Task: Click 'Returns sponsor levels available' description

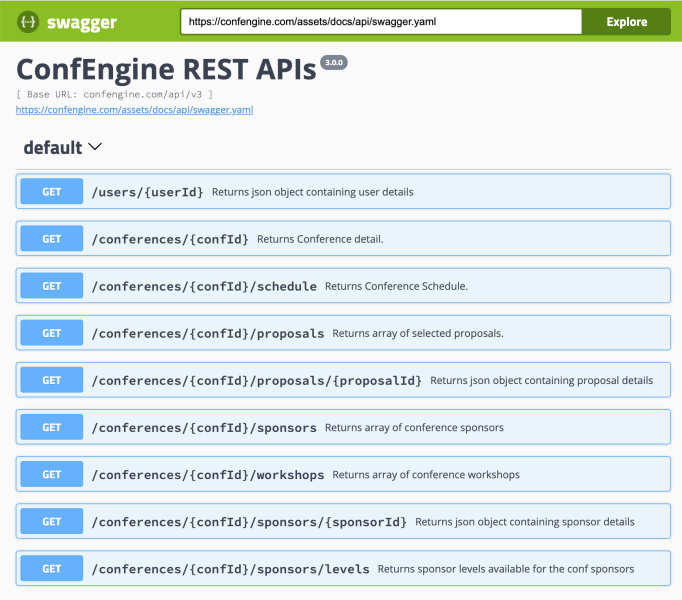Action: tap(506, 569)
